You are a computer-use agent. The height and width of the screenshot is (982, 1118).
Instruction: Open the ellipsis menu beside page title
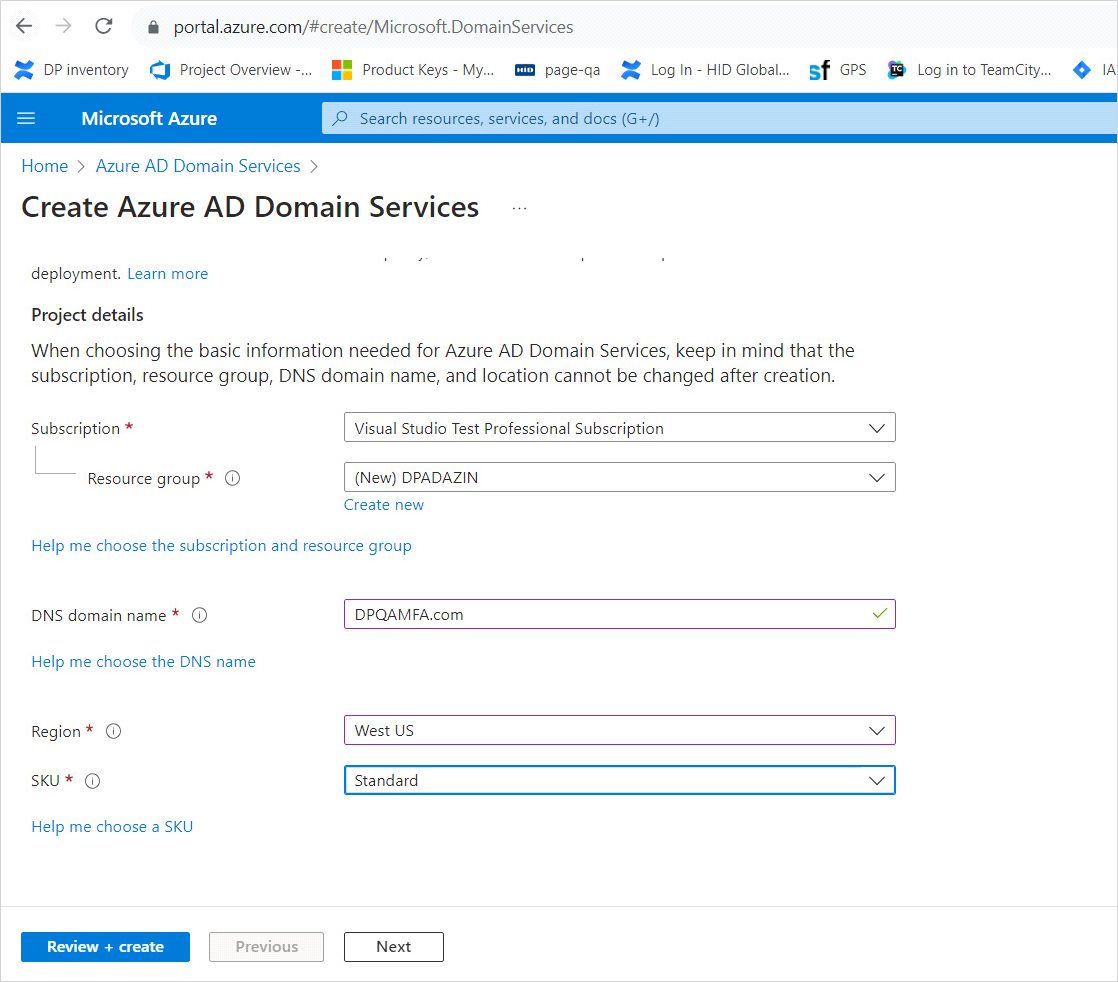pos(519,208)
